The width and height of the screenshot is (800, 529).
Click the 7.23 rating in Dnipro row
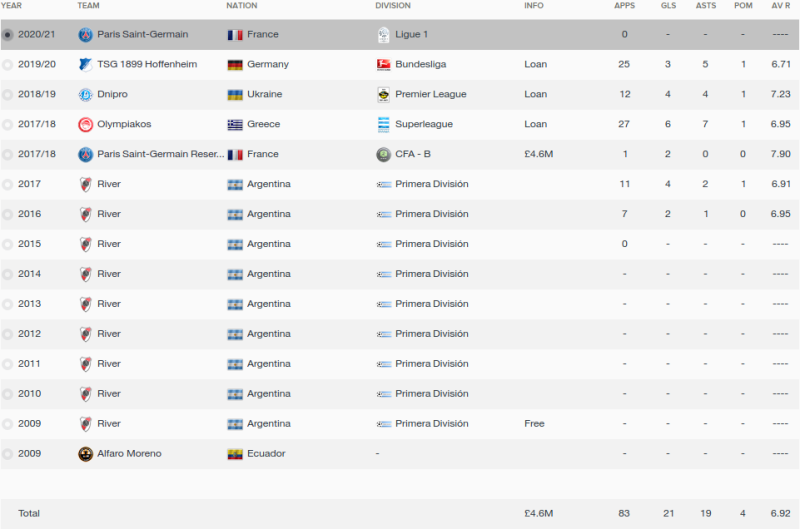point(781,94)
